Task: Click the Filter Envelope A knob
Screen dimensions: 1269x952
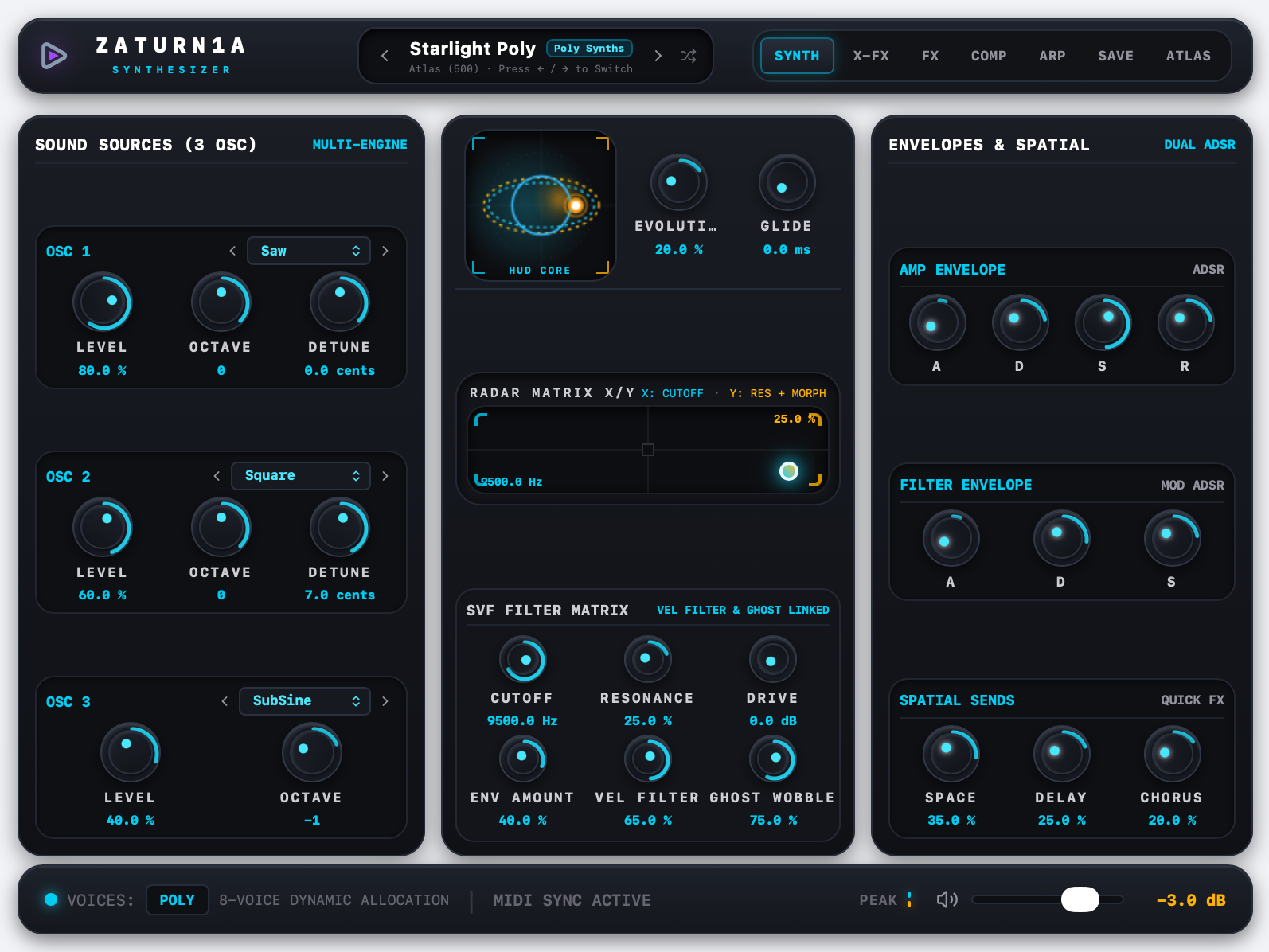Action: click(x=951, y=539)
